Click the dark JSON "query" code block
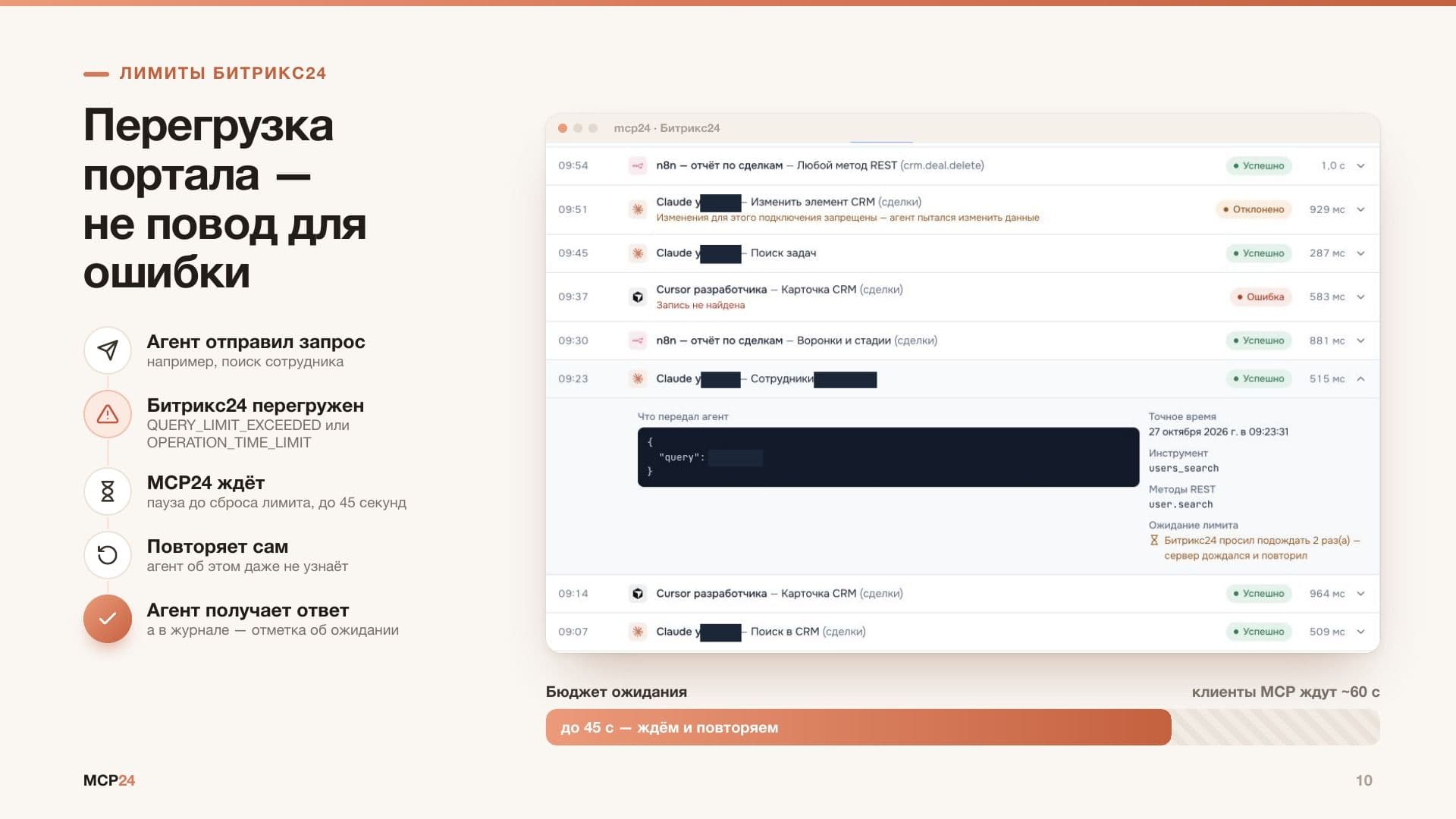 click(888, 457)
